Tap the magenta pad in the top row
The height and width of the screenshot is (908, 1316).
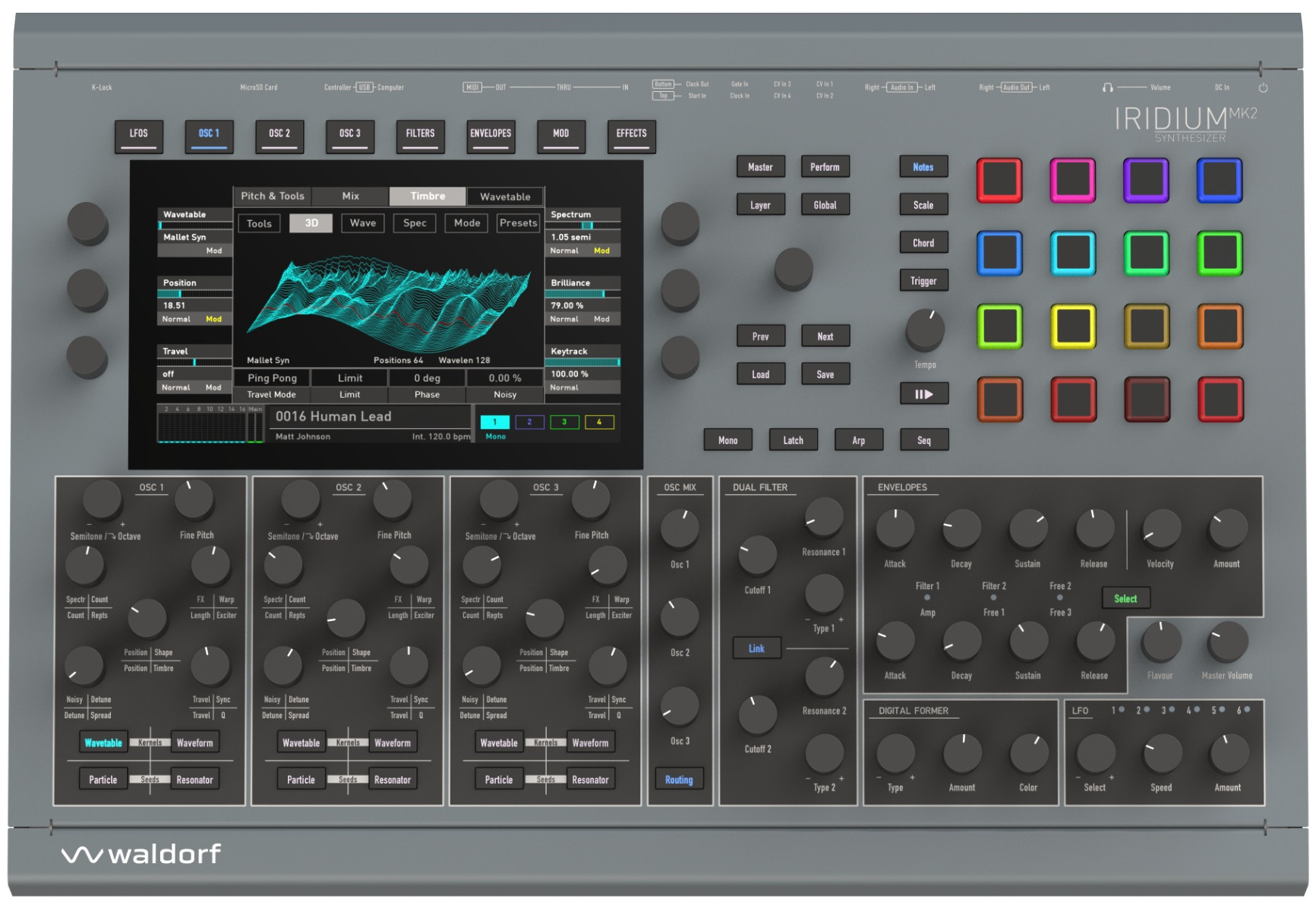click(1072, 181)
